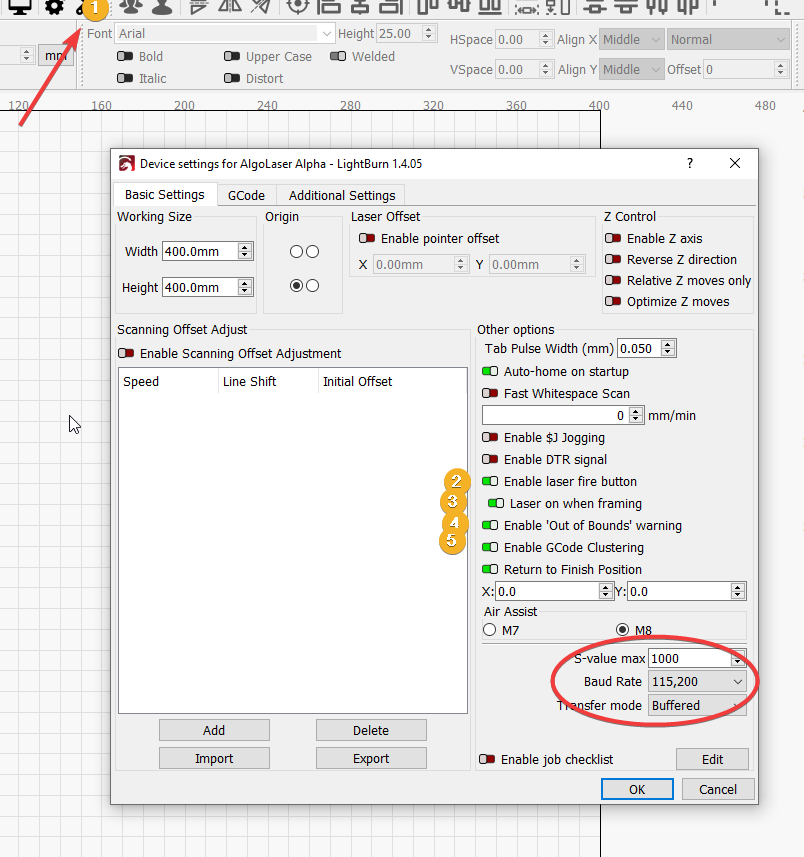Click the HSpace stepper arrows
The image size is (804, 857).
click(x=545, y=39)
